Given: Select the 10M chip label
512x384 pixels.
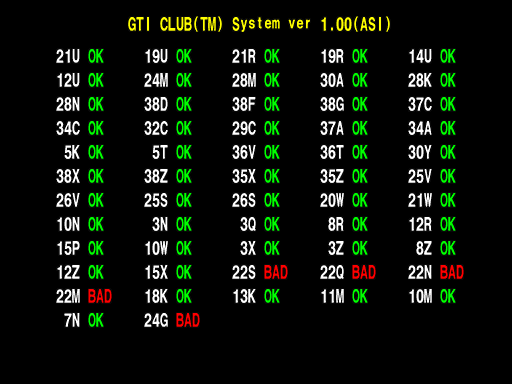Looking at the screenshot, I should tap(420, 296).
